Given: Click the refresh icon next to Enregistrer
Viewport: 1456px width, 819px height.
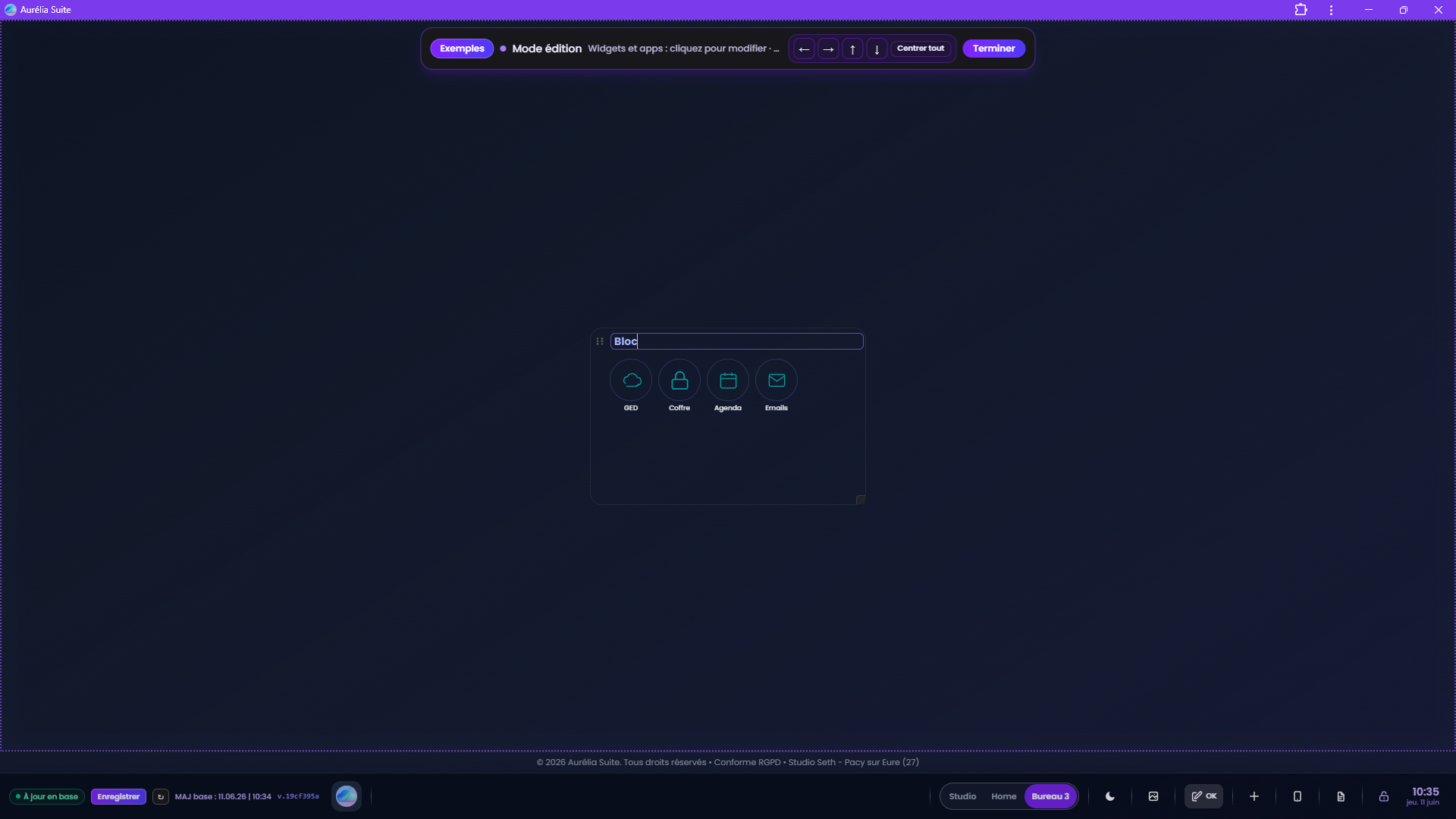Looking at the screenshot, I should [x=161, y=796].
